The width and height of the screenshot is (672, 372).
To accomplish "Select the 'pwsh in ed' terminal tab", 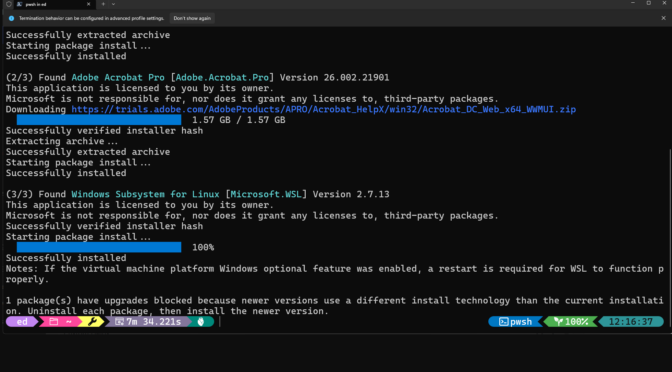I will click(x=54, y=4).
